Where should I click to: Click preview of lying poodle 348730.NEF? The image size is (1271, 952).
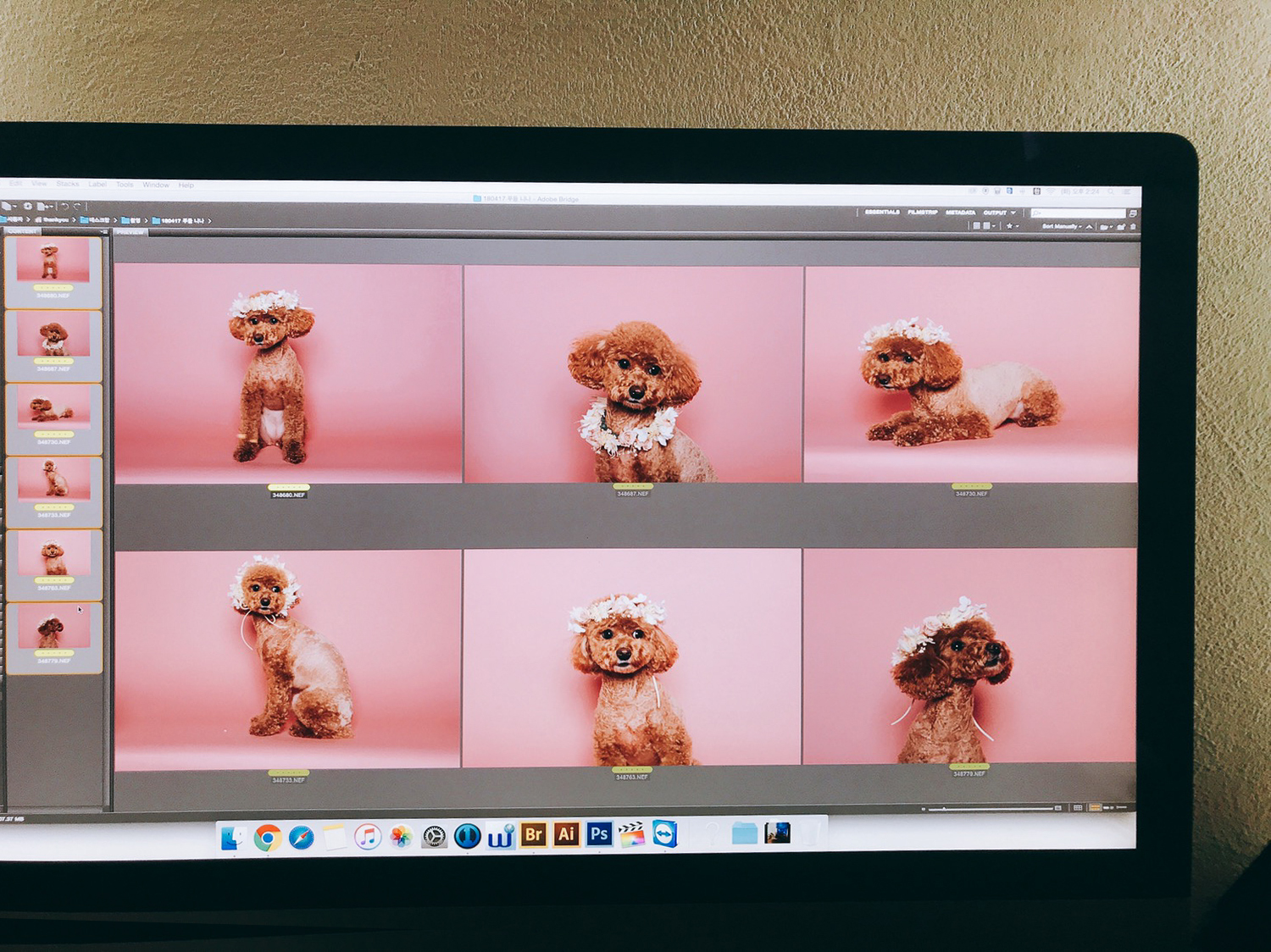pos(971,374)
